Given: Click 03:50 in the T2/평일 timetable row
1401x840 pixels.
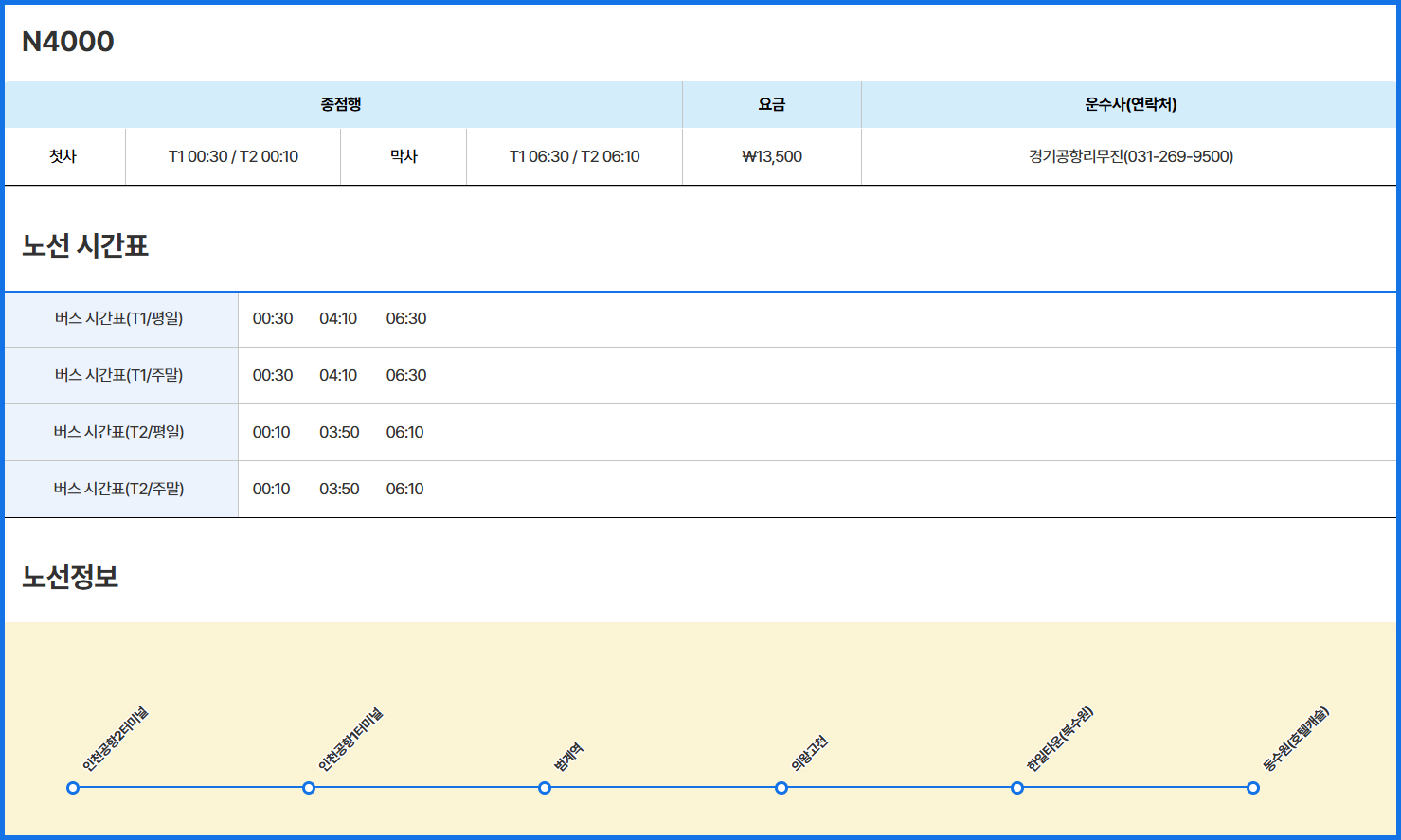Looking at the screenshot, I should pyautogui.click(x=339, y=433).
